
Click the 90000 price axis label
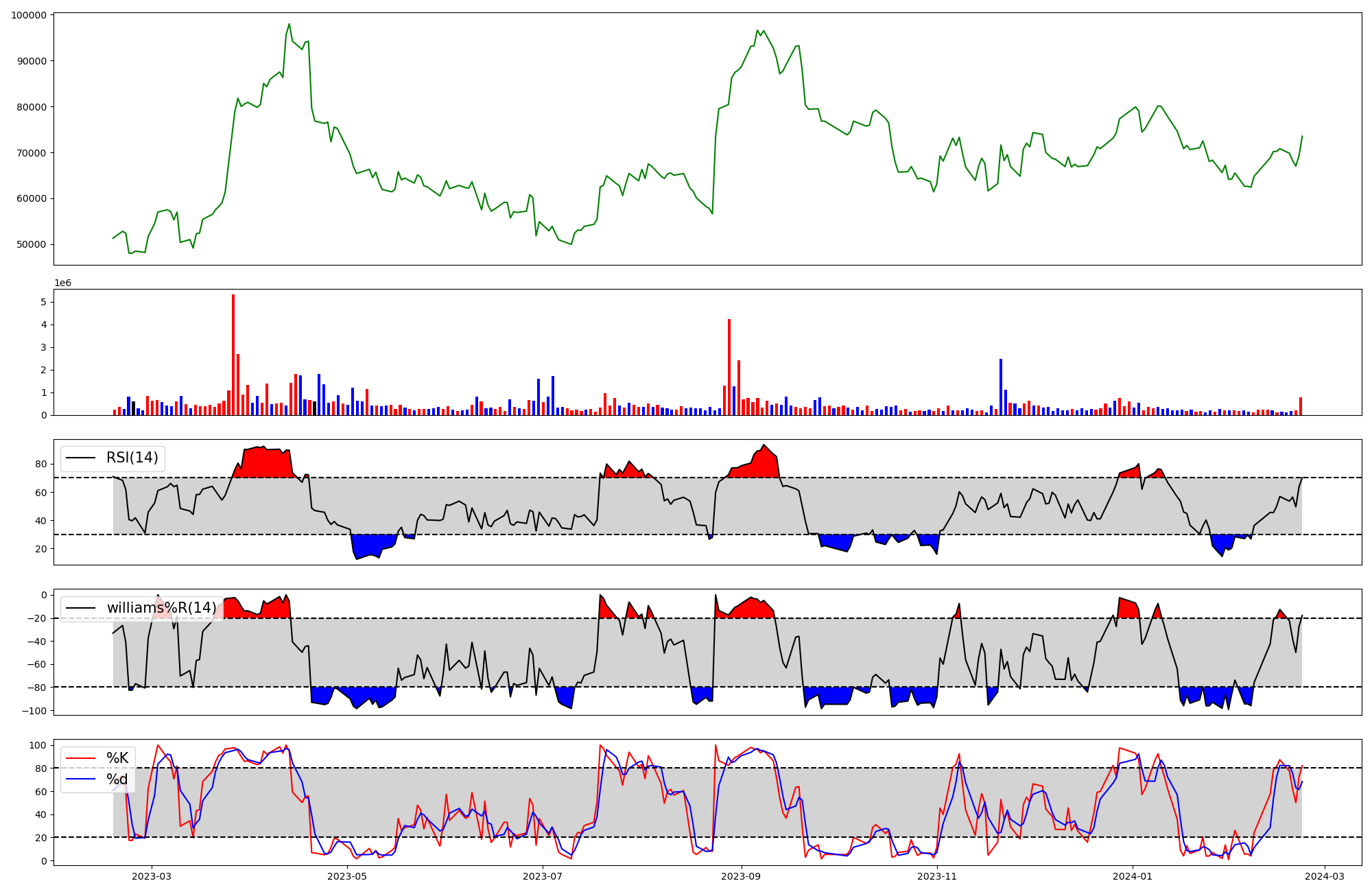[x=32, y=61]
